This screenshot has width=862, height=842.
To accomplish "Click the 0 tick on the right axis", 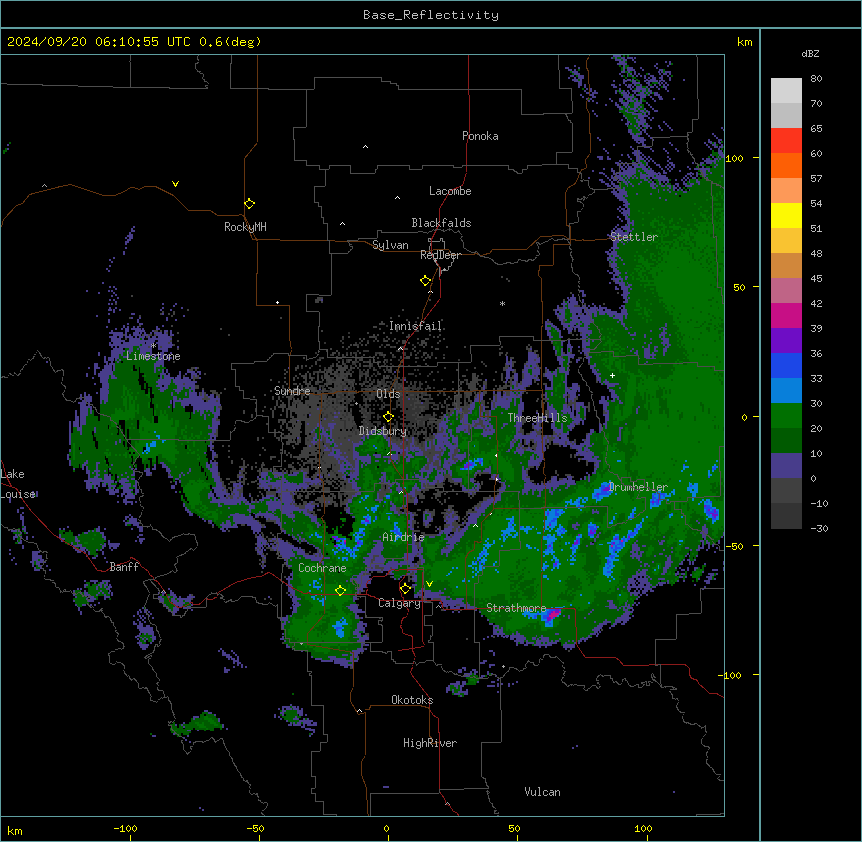I will click(744, 417).
